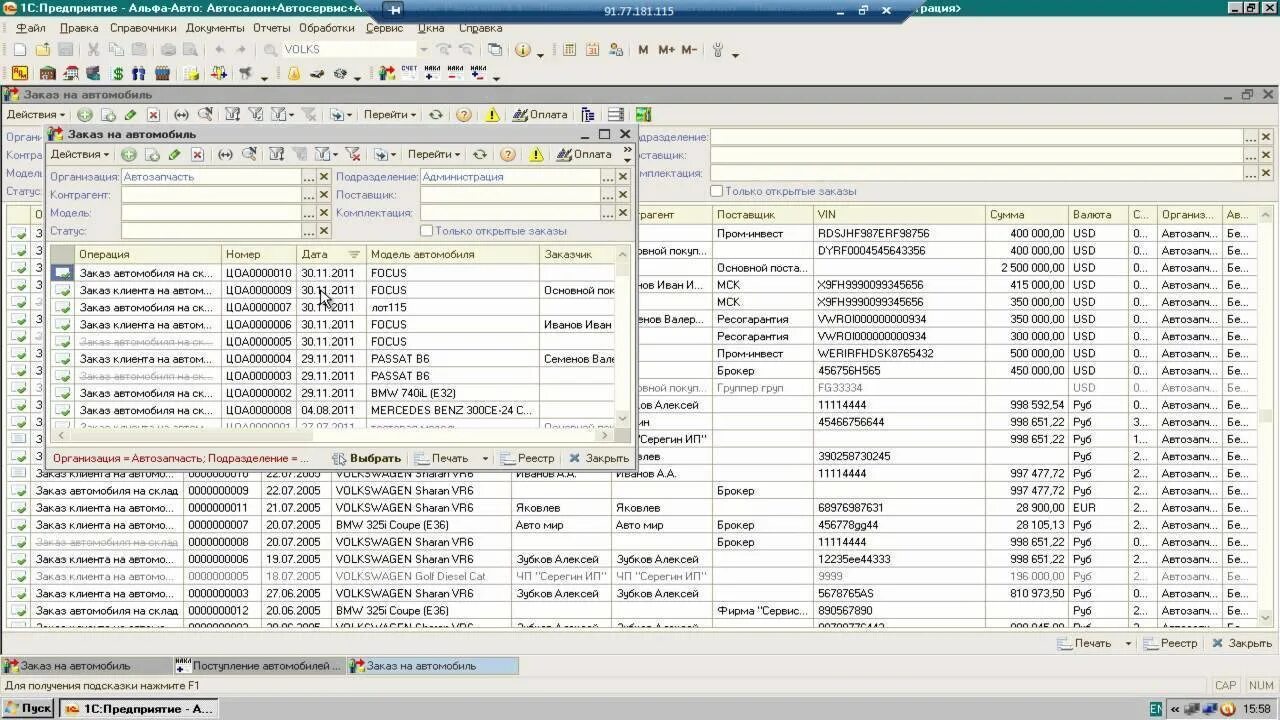
Task: Open Файл menu
Action: pyautogui.click(x=30, y=28)
